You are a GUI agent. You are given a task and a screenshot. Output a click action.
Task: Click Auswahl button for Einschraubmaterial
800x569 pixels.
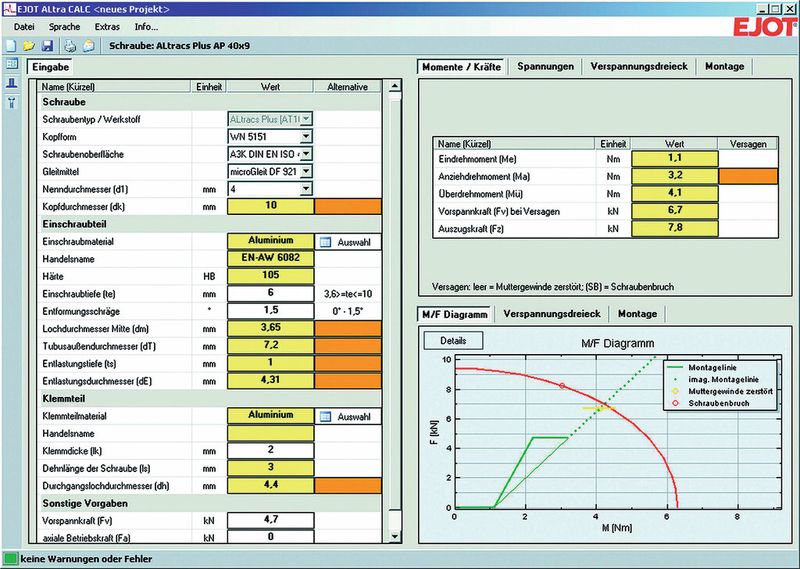348,242
